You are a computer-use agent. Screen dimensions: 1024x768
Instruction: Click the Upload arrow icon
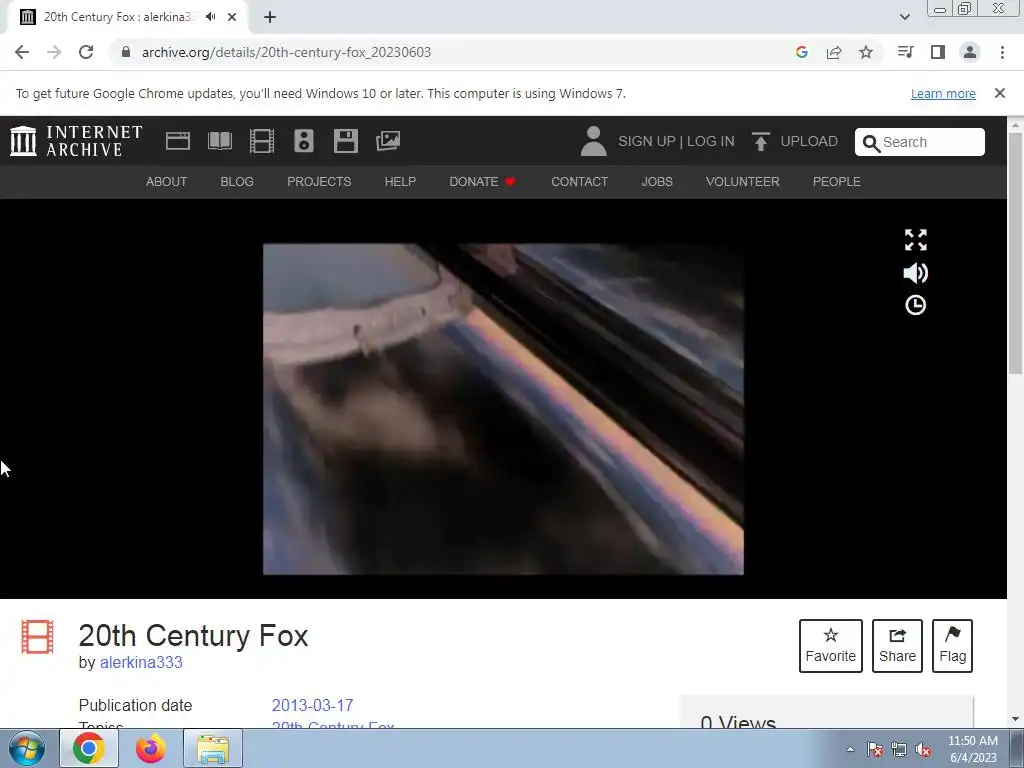coord(760,141)
